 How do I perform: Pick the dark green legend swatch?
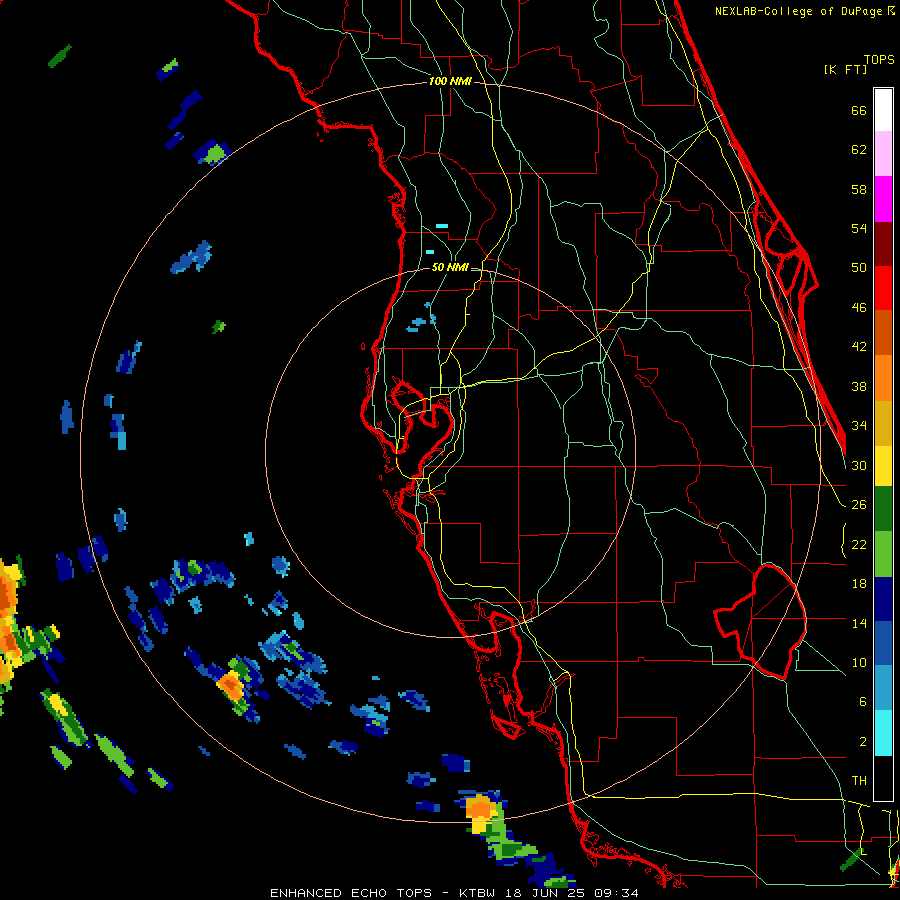[883, 509]
